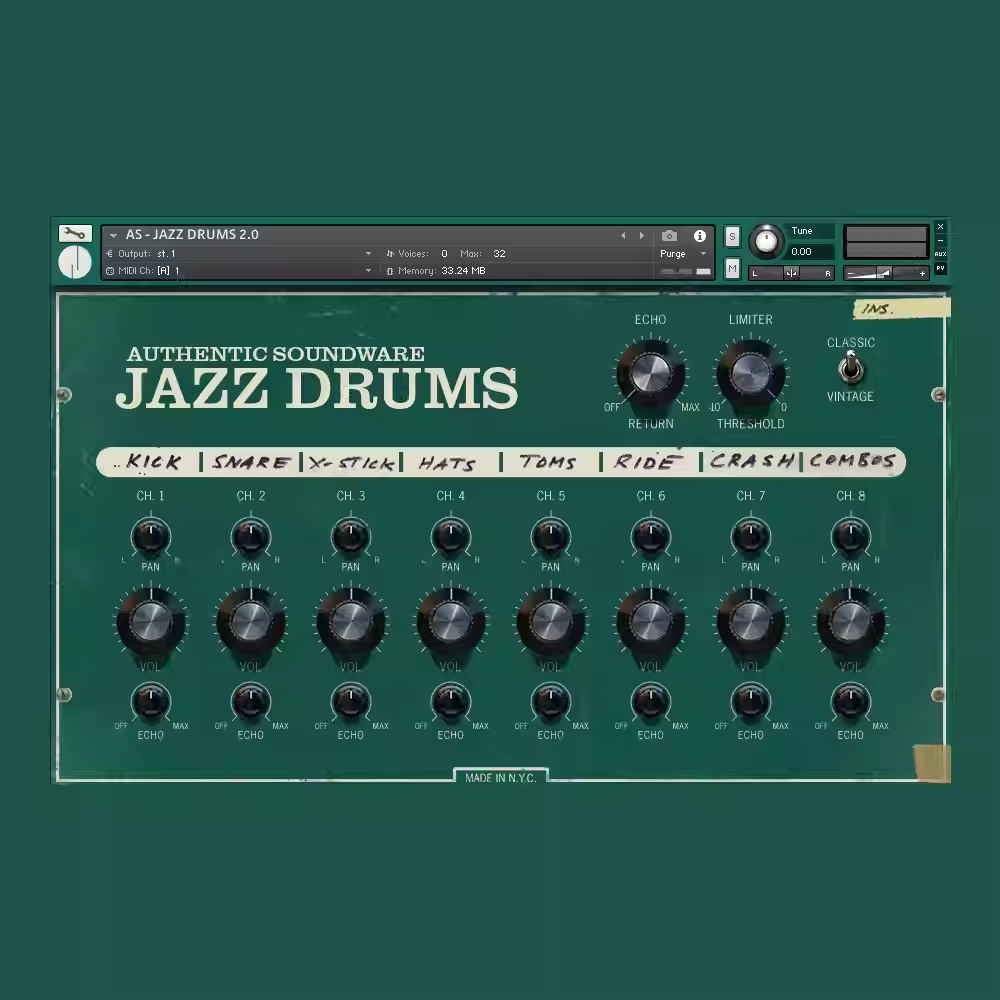The height and width of the screenshot is (1000, 1000).
Task: Click the MADE IN N.Y.C. label
Action: coord(501,777)
